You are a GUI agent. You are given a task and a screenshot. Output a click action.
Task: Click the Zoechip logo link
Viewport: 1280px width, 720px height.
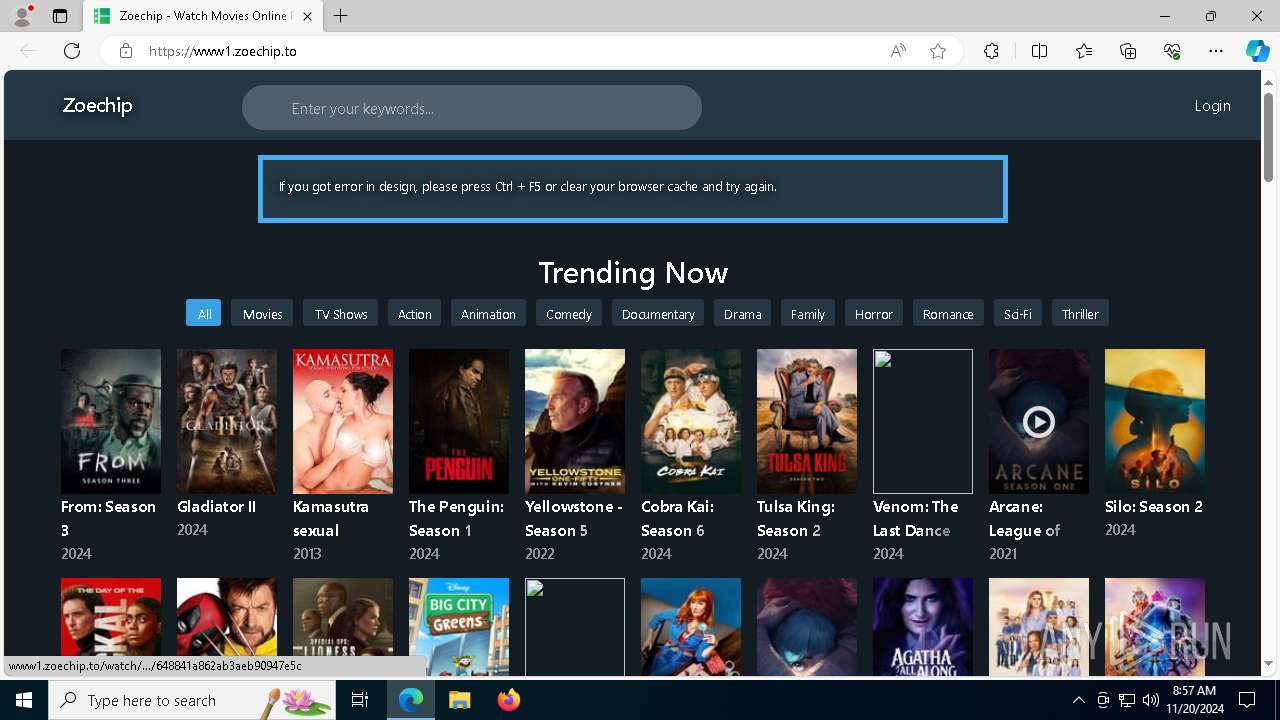tap(97, 105)
